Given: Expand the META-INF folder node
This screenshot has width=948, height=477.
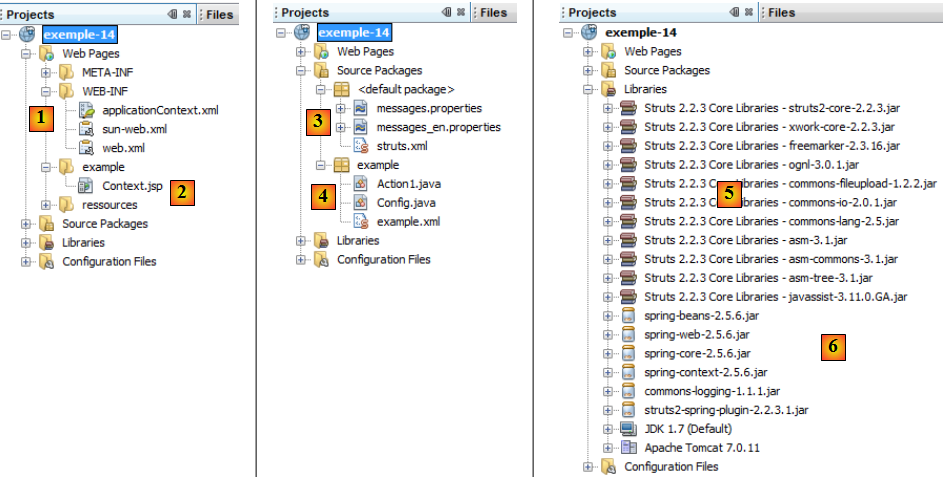Looking at the screenshot, I should tap(45, 72).
